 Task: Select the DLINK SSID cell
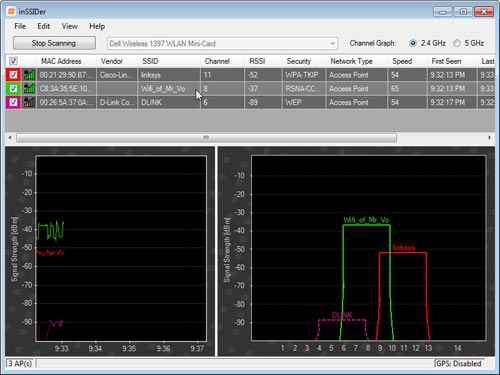169,102
